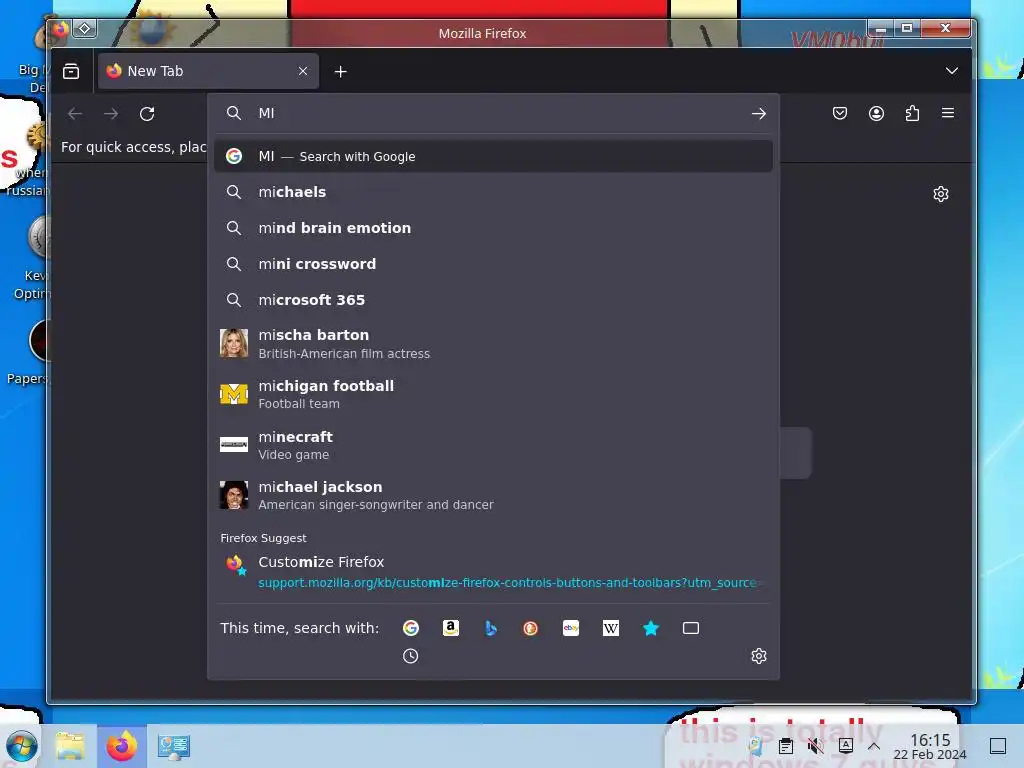Close the New Tab tab
Image resolution: width=1024 pixels, height=768 pixels.
point(303,71)
